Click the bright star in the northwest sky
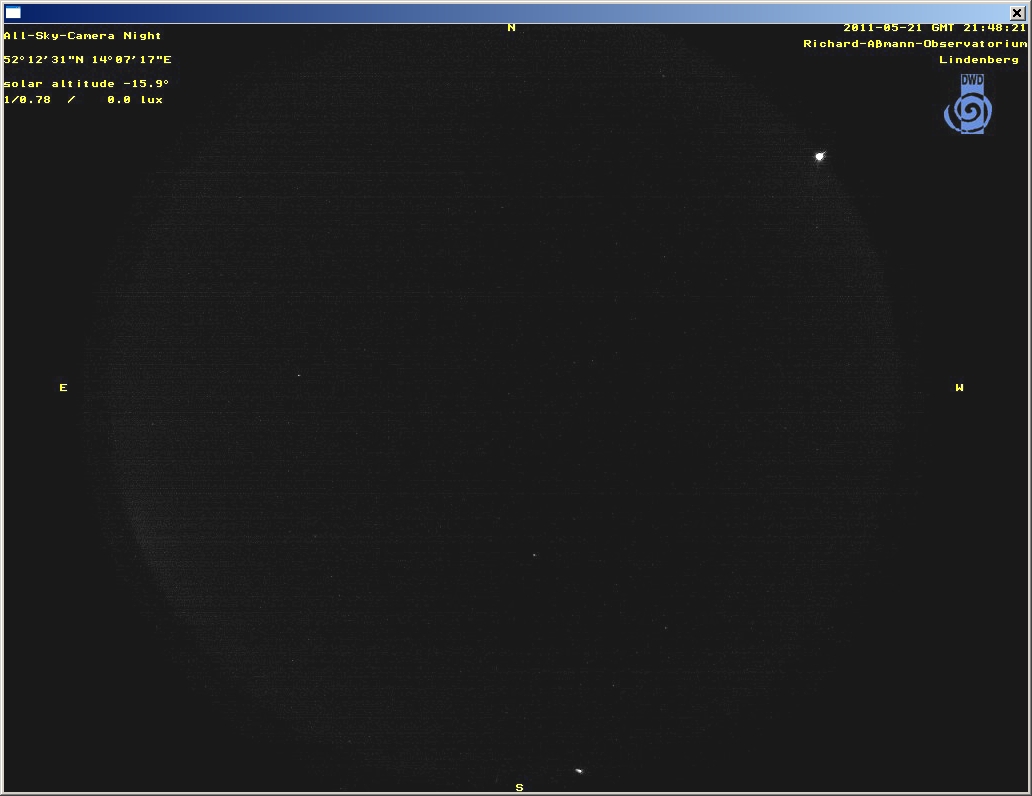 tap(819, 156)
